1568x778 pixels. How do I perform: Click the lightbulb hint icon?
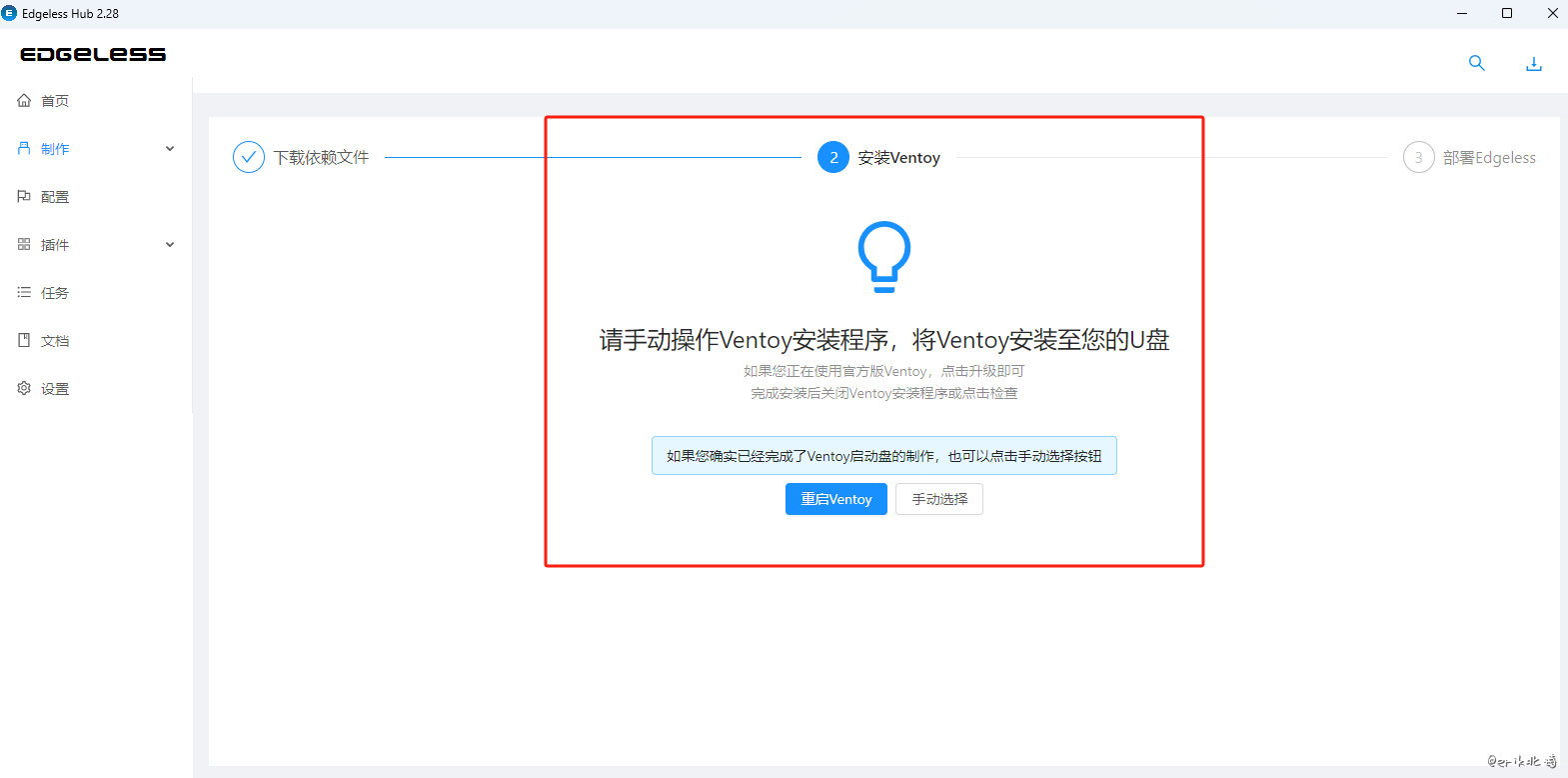(x=884, y=256)
